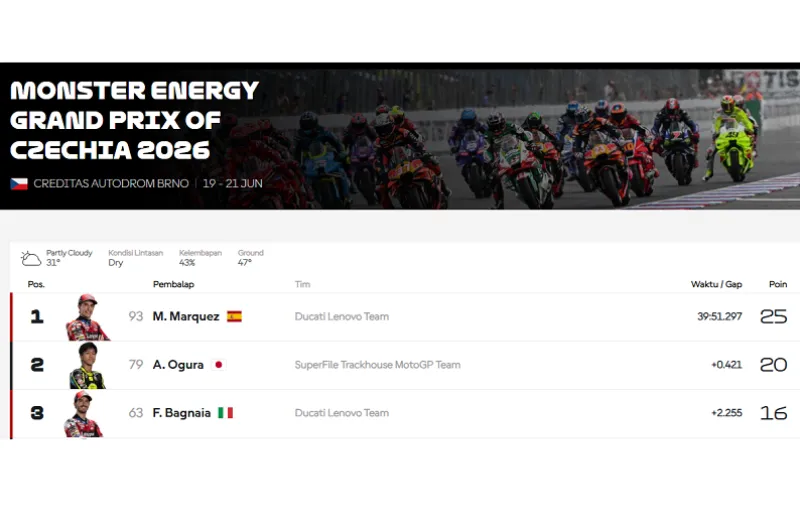This screenshot has height=528, width=800.
Task: Click Kelembapan 43% info
Action: 200,258
